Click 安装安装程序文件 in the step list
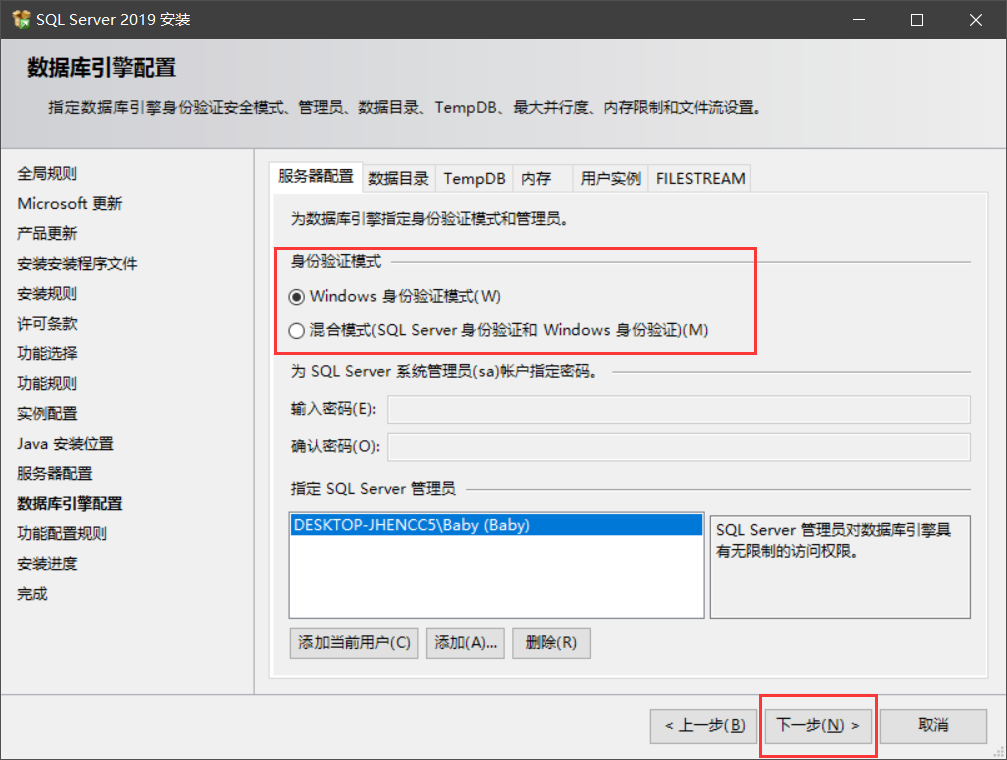The image size is (1007, 760). [77, 264]
